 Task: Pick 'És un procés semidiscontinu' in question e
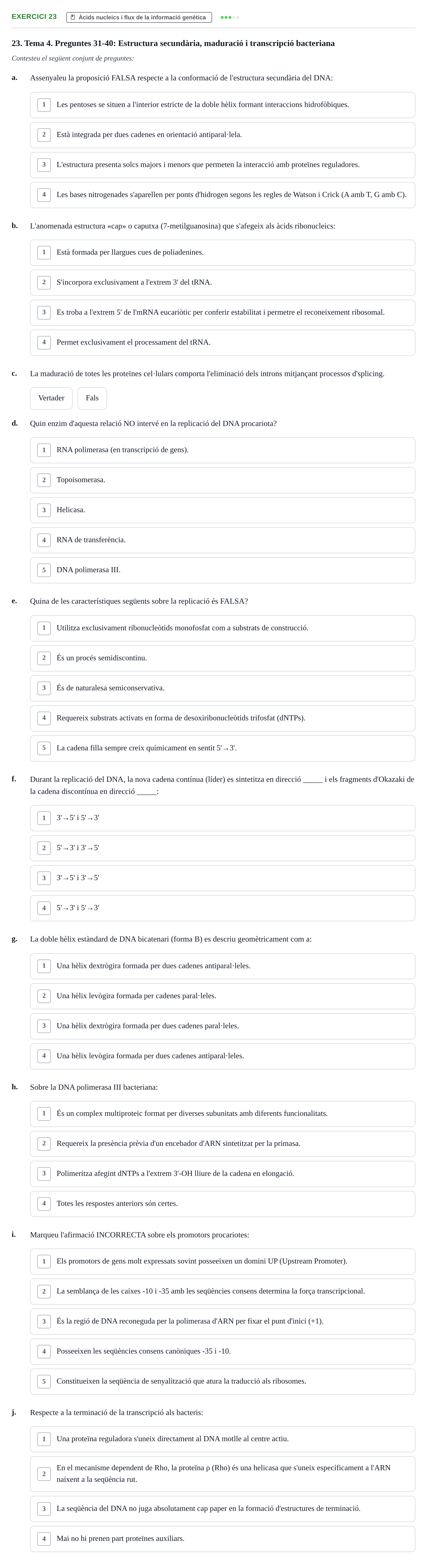[222, 658]
